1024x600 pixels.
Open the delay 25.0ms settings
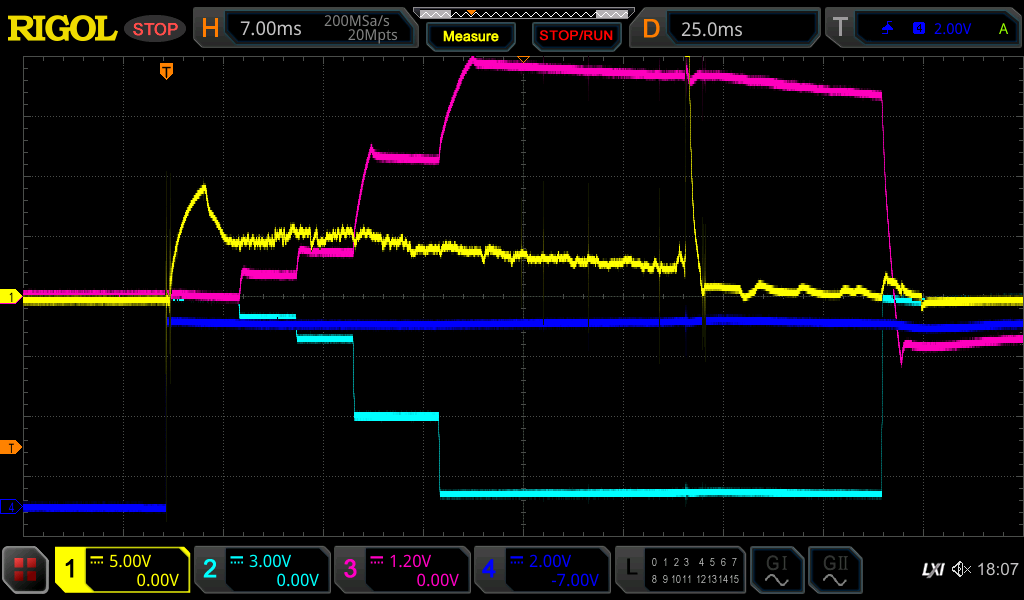(x=728, y=29)
